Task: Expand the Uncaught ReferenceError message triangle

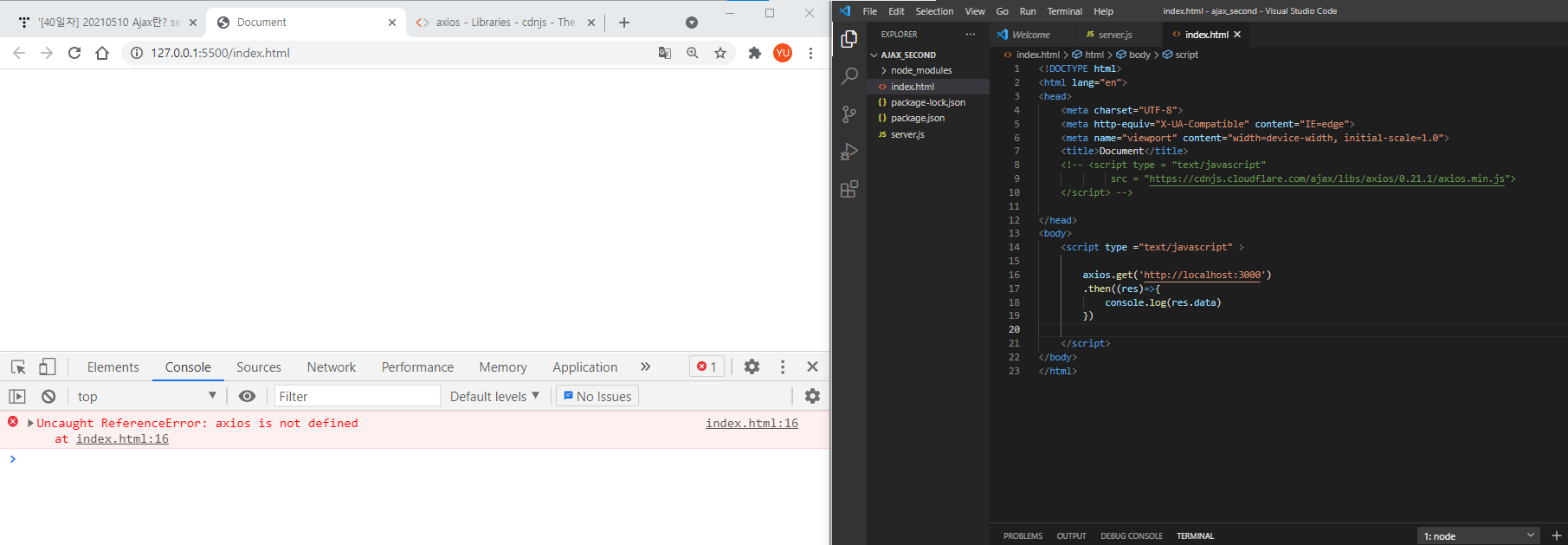Action: pyautogui.click(x=31, y=423)
